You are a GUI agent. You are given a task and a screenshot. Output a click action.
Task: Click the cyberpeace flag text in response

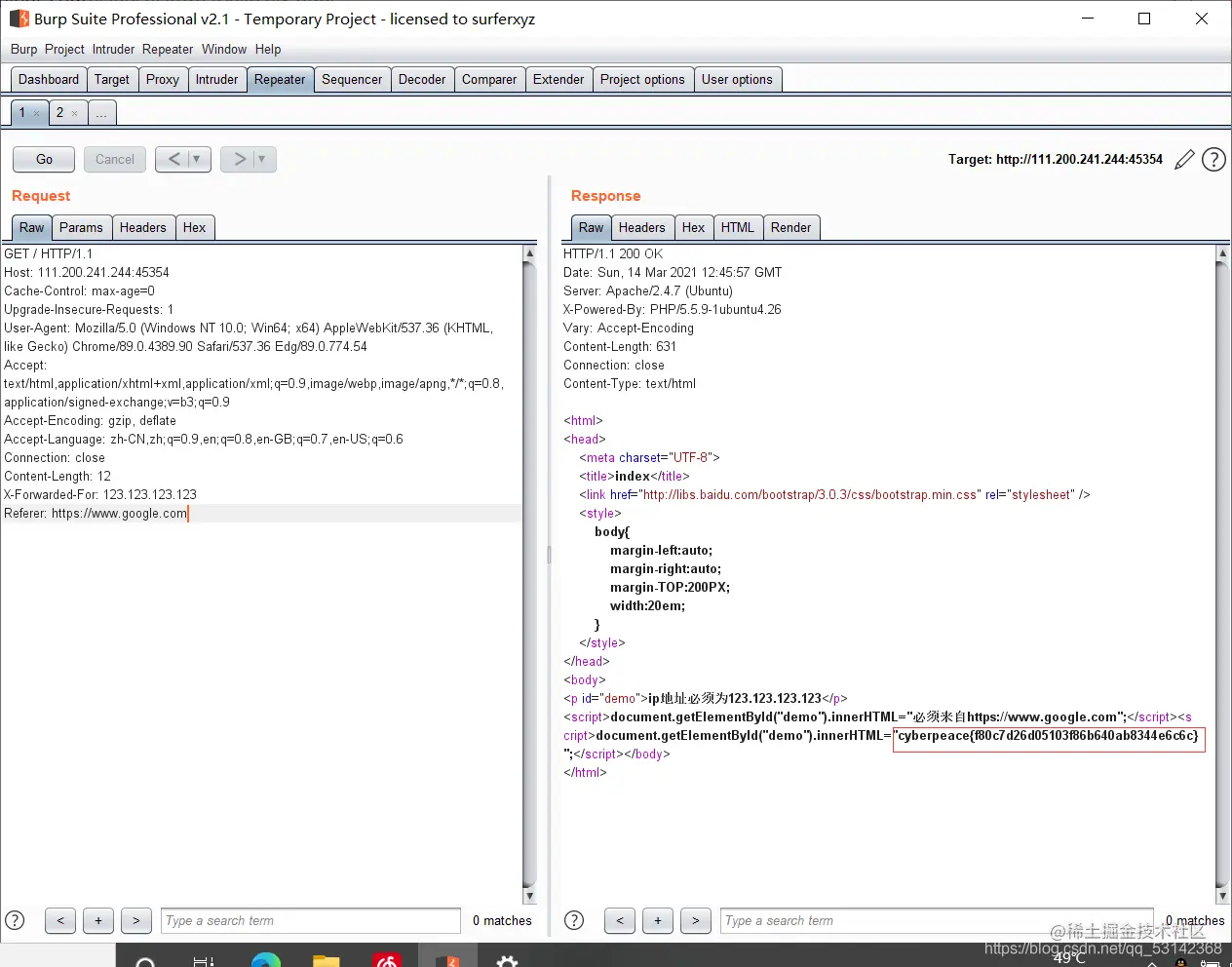tap(1048, 736)
